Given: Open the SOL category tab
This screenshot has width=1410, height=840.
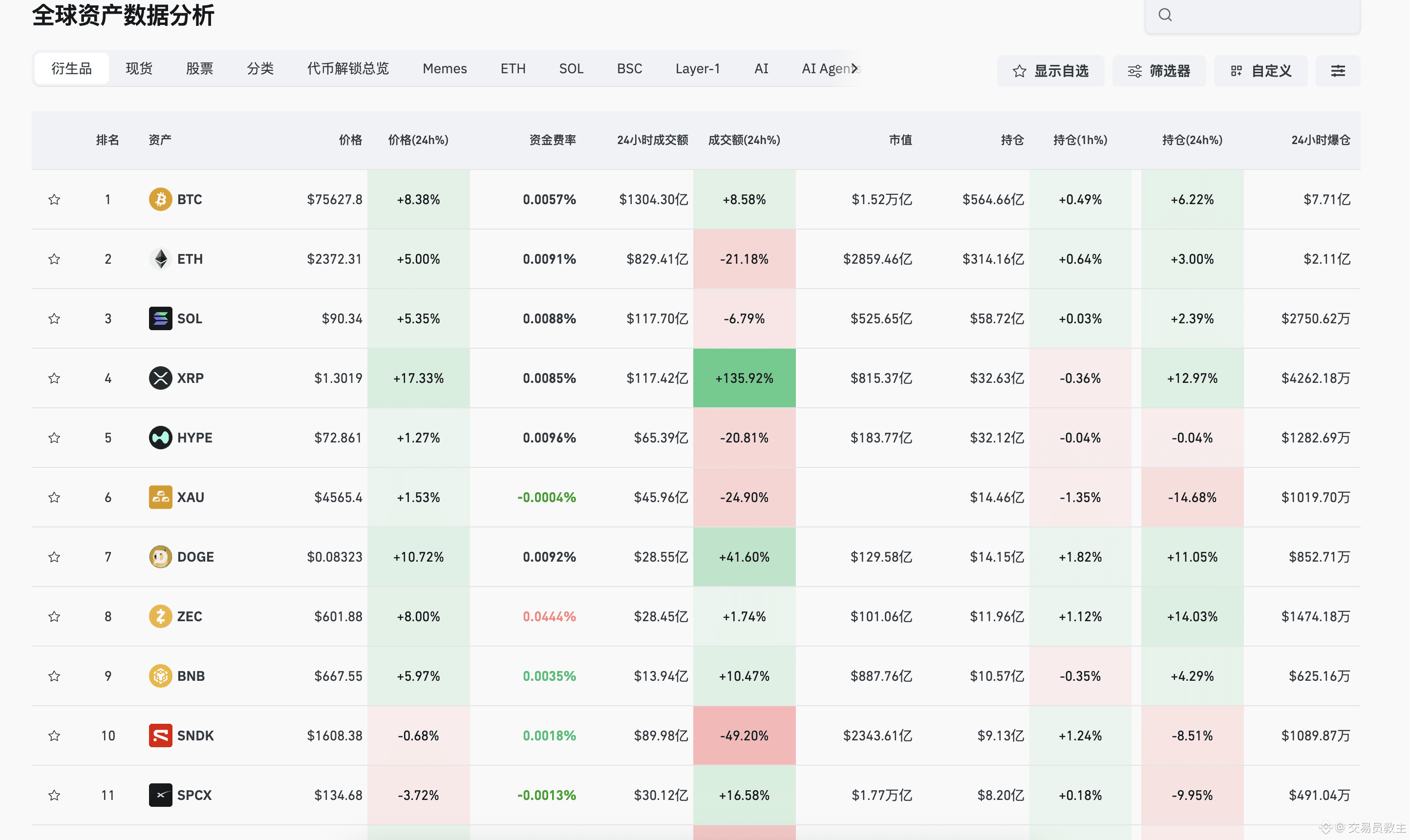Looking at the screenshot, I should 571,68.
